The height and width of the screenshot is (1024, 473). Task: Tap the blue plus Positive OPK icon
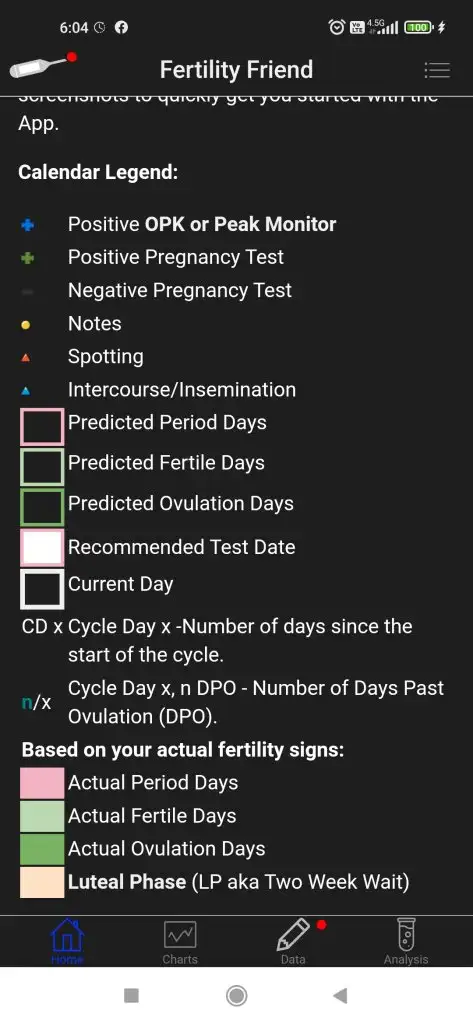[x=27, y=225]
